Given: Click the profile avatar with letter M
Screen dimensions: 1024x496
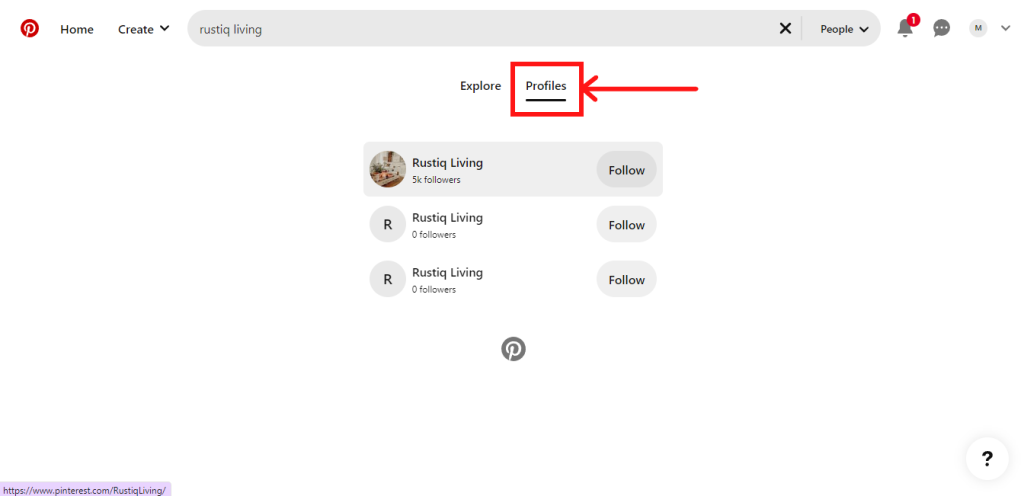Looking at the screenshot, I should point(977,29).
